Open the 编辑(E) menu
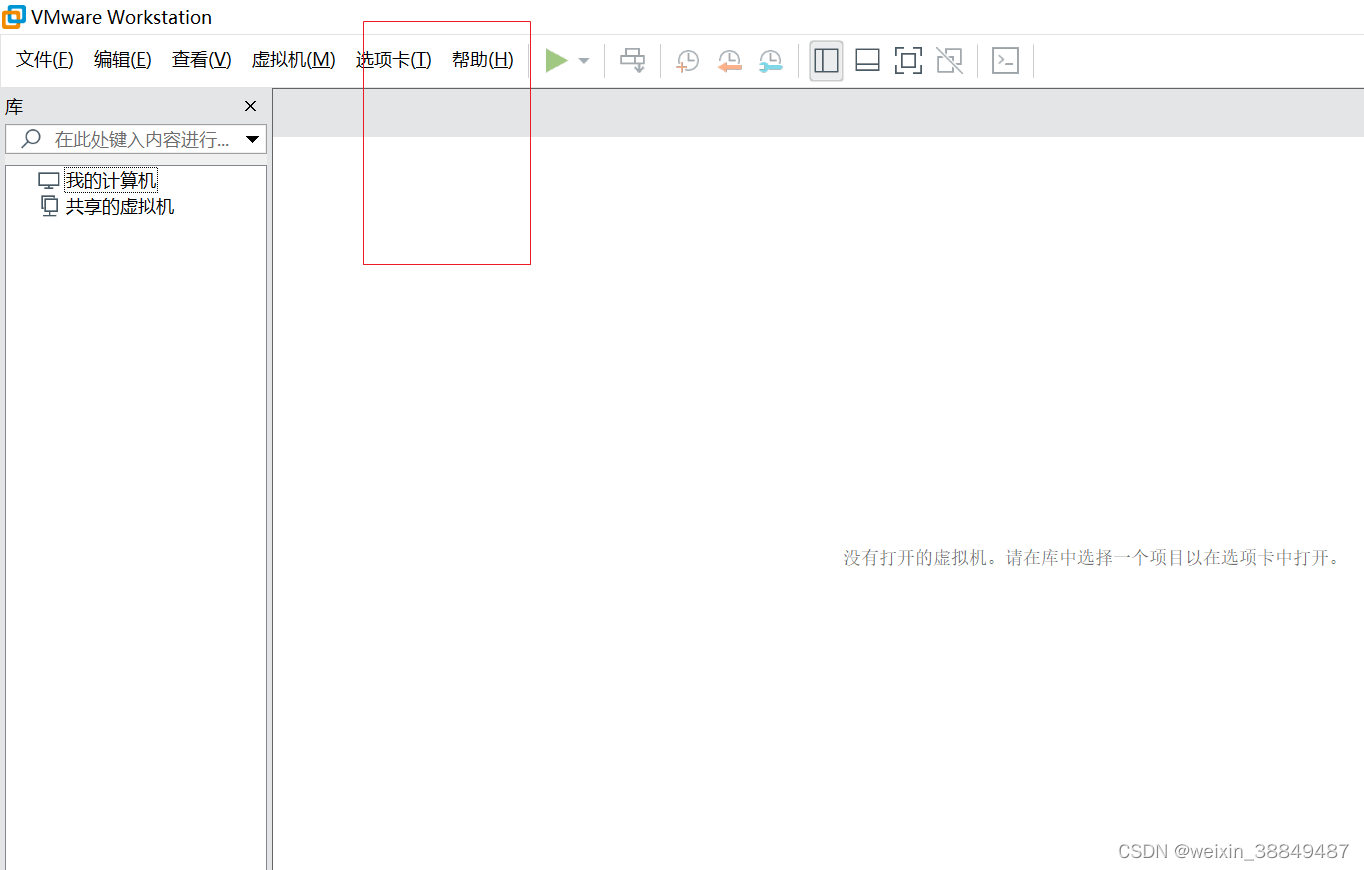The width and height of the screenshot is (1364, 870). [x=123, y=60]
